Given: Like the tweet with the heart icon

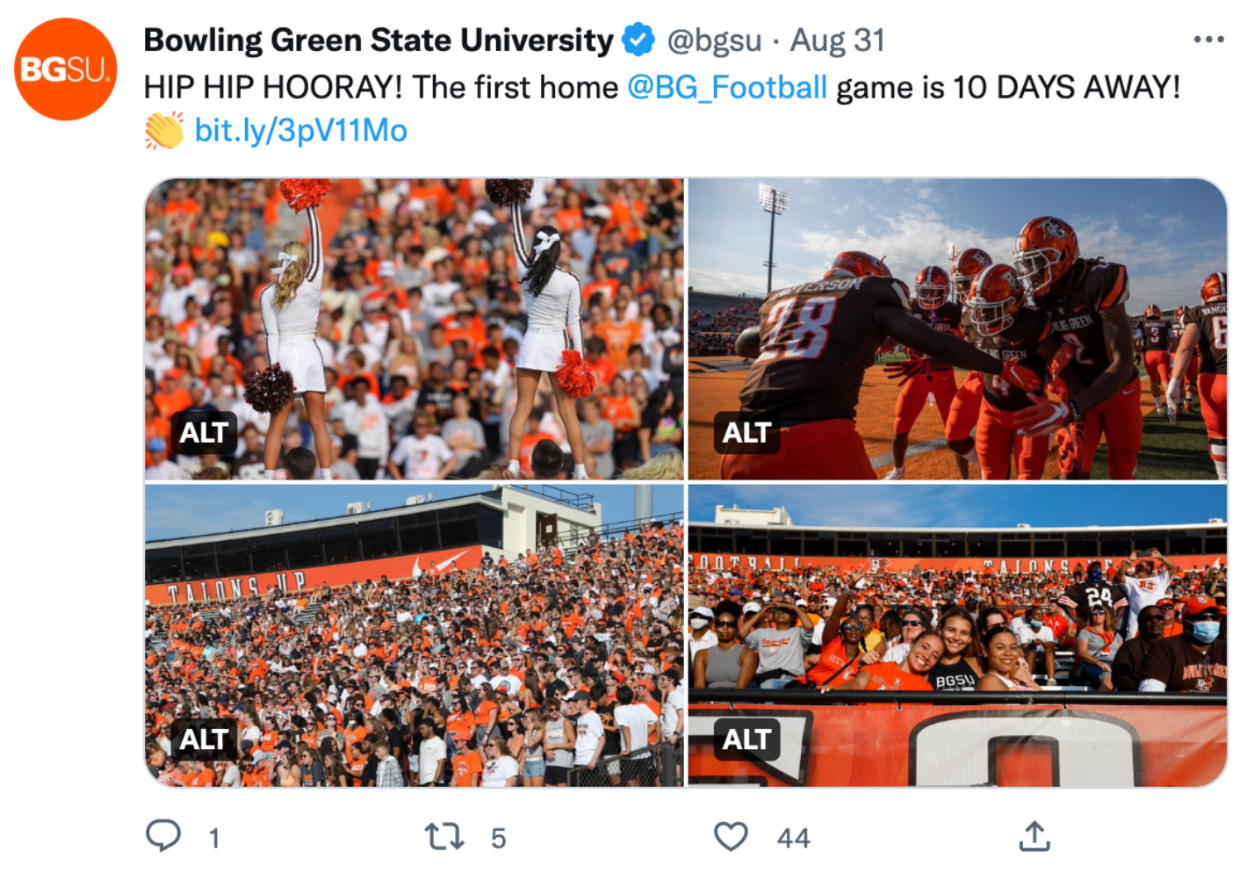Looking at the screenshot, I should 731,836.
